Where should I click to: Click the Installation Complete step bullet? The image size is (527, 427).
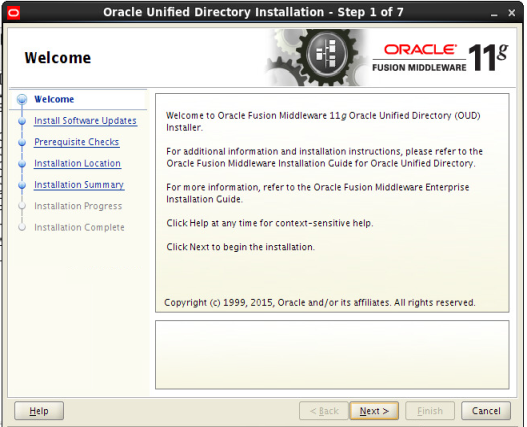coord(22,227)
